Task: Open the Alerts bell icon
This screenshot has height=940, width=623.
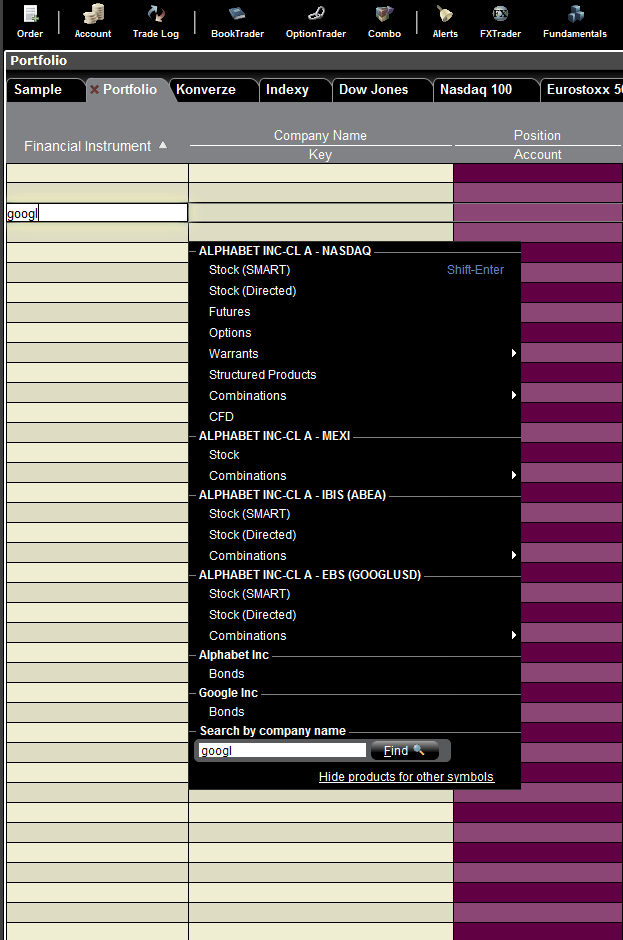Action: coord(445,21)
